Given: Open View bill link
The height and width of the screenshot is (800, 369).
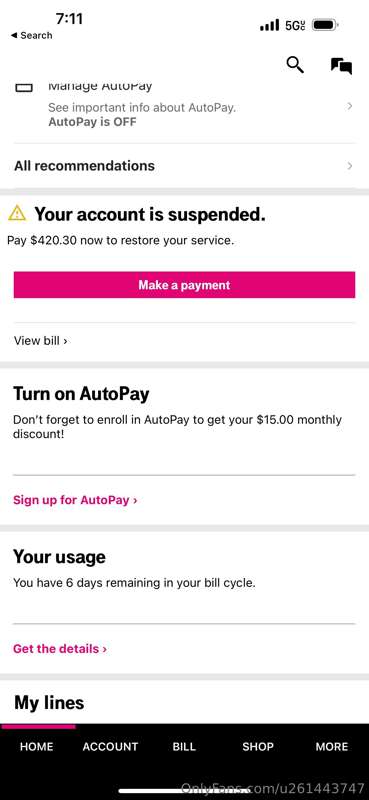Looking at the screenshot, I should coord(41,341).
